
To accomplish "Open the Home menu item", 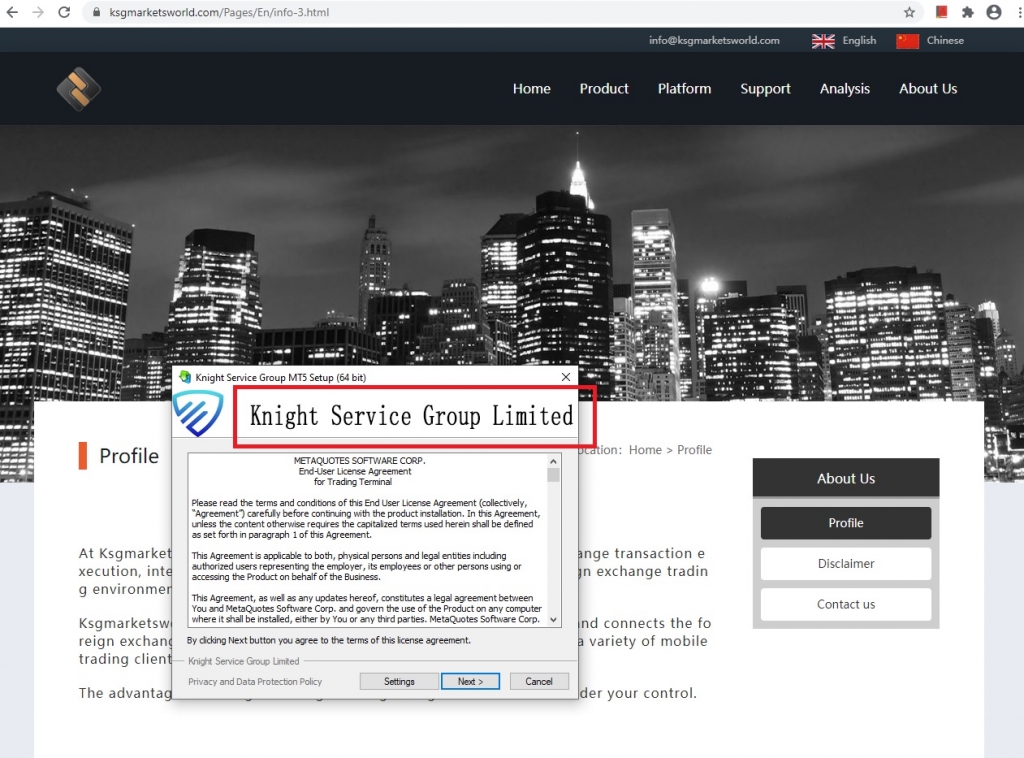I will 532,89.
